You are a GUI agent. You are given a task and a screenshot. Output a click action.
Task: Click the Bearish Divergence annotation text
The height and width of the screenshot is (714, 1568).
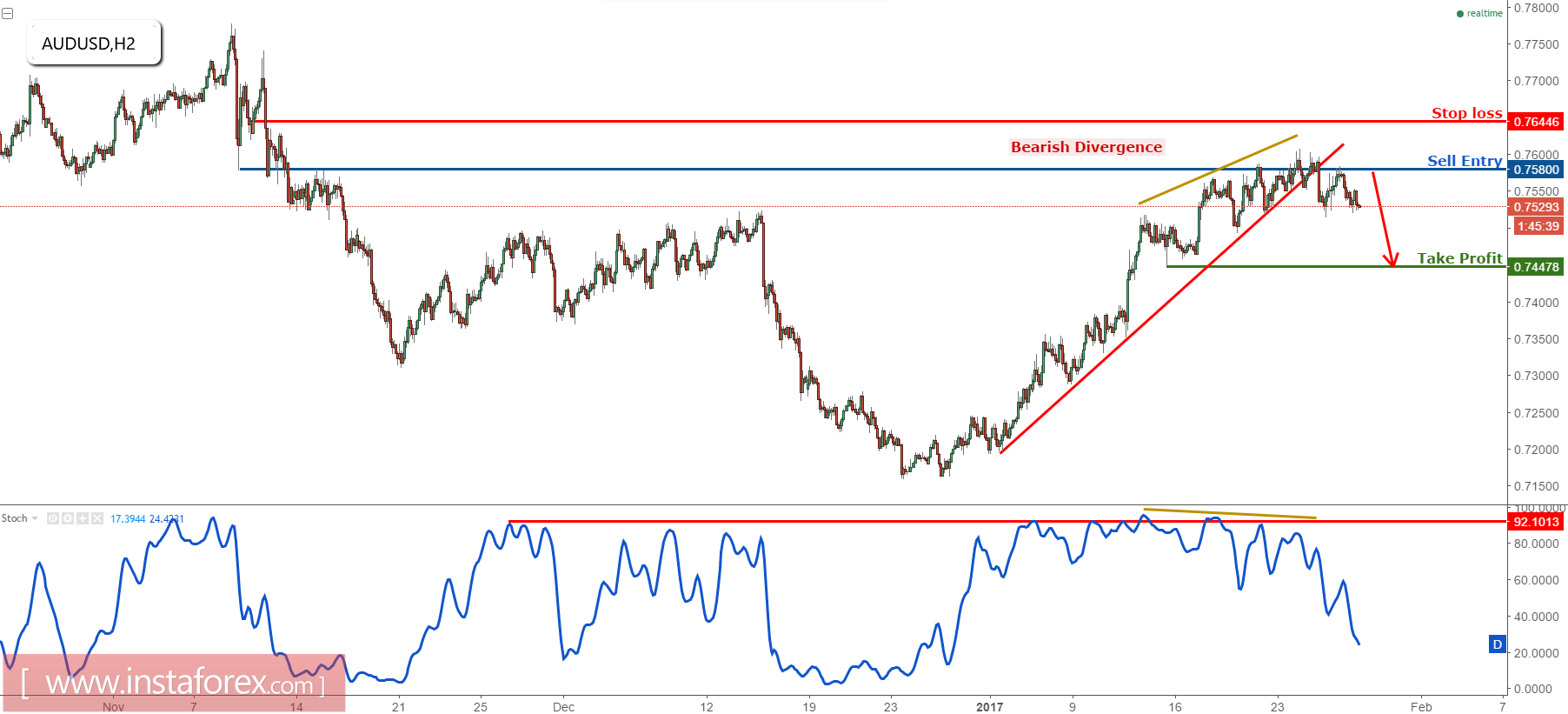(1086, 147)
